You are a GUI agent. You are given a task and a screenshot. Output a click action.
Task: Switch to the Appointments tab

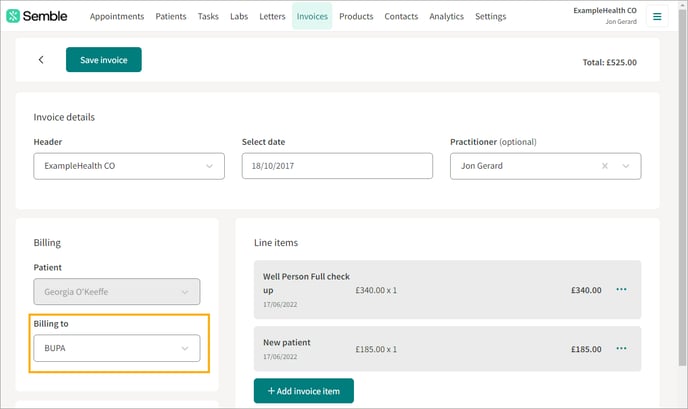click(117, 16)
